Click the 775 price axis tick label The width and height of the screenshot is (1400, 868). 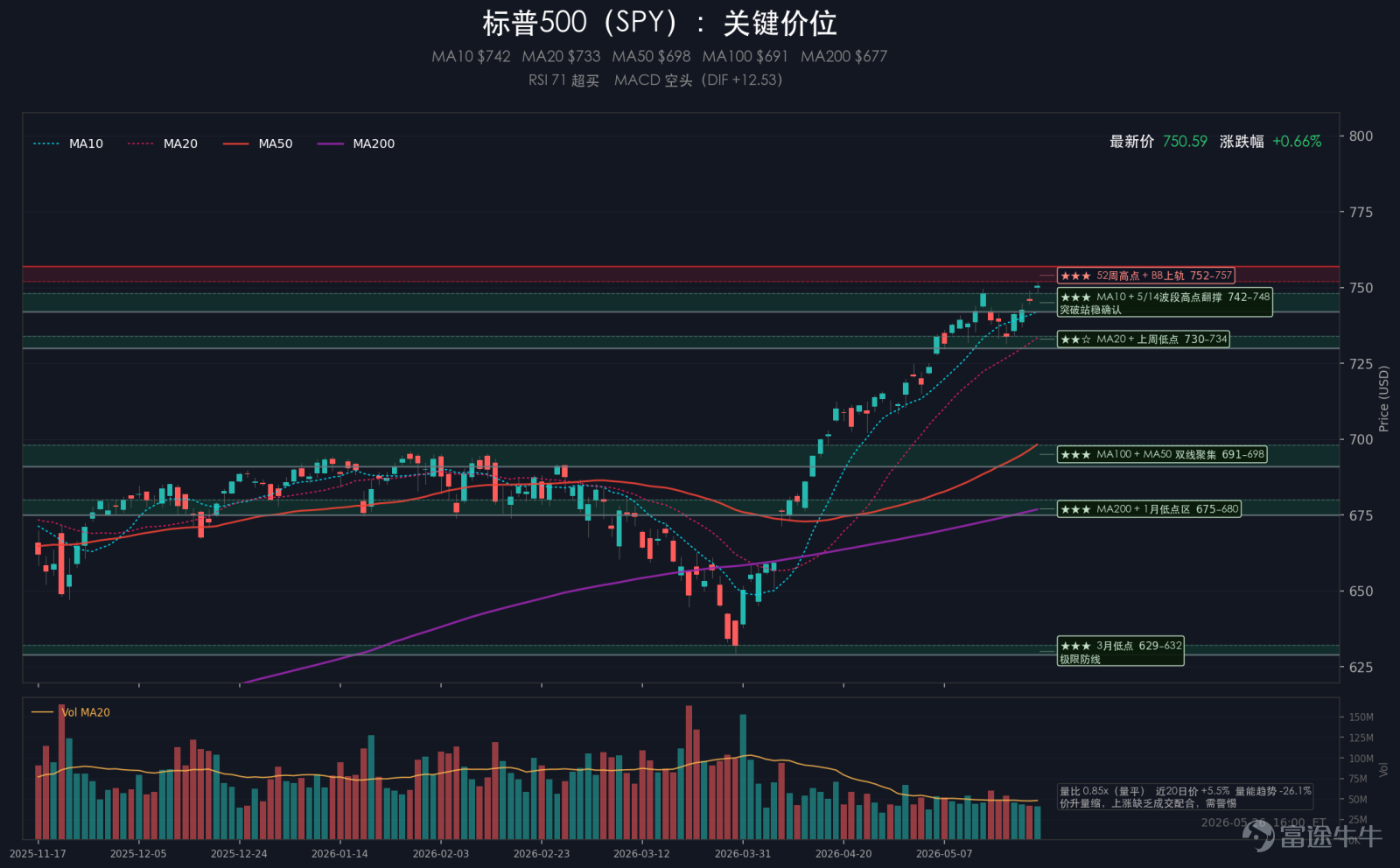click(1361, 213)
